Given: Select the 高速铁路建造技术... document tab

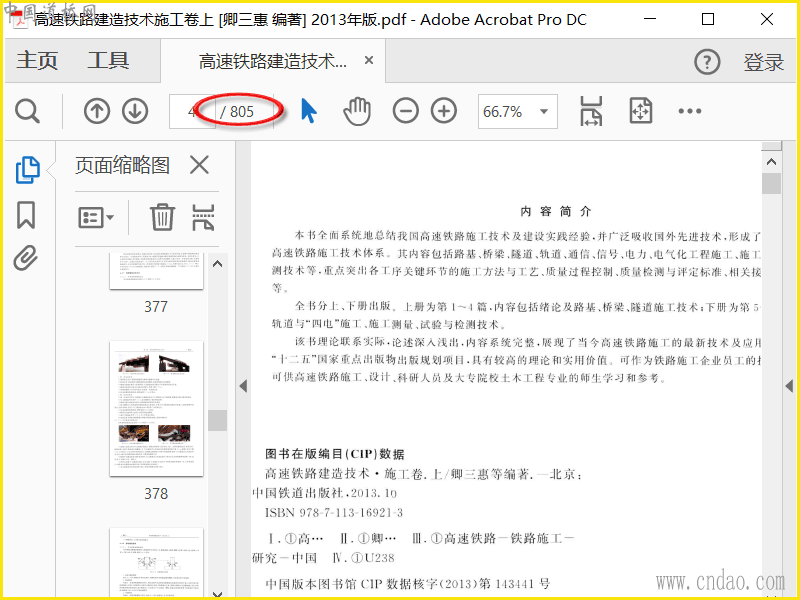Looking at the screenshot, I should click(x=272, y=61).
